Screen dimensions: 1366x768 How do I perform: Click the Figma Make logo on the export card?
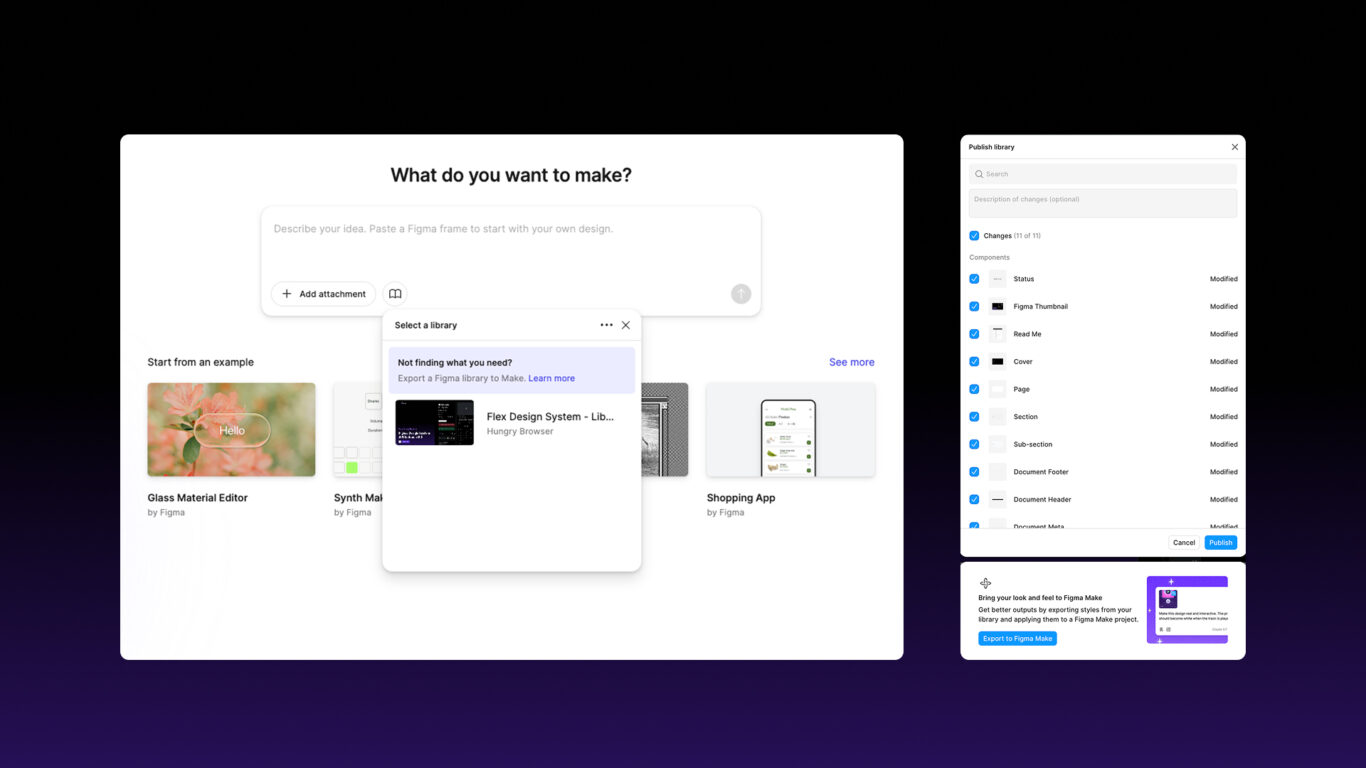click(x=986, y=583)
